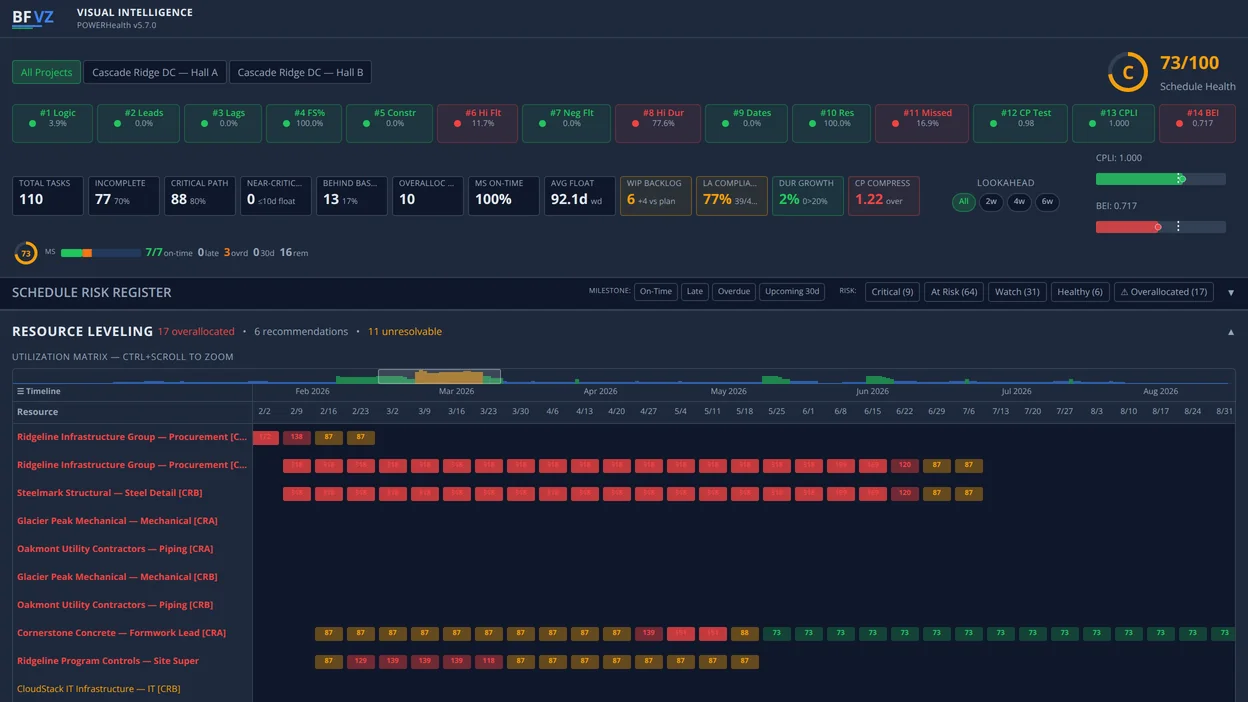The image size is (1248, 702).
Task: Filter risks by Critical (9)
Action: coord(892,292)
